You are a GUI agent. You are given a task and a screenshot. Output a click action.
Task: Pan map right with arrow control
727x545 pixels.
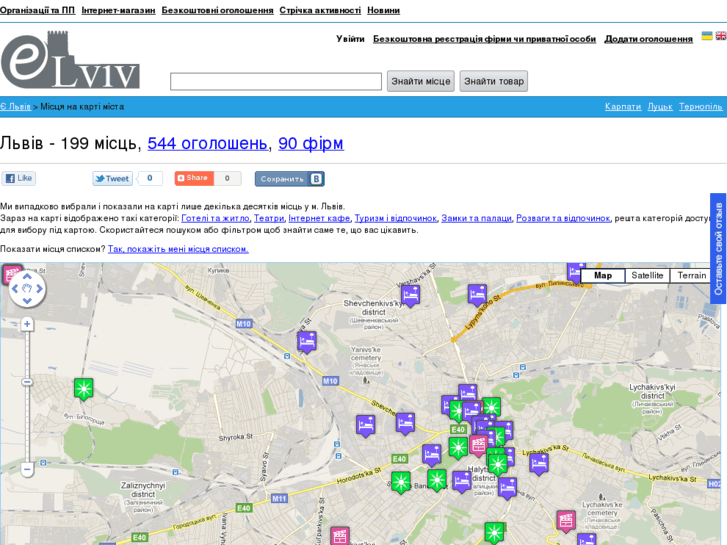click(39, 289)
